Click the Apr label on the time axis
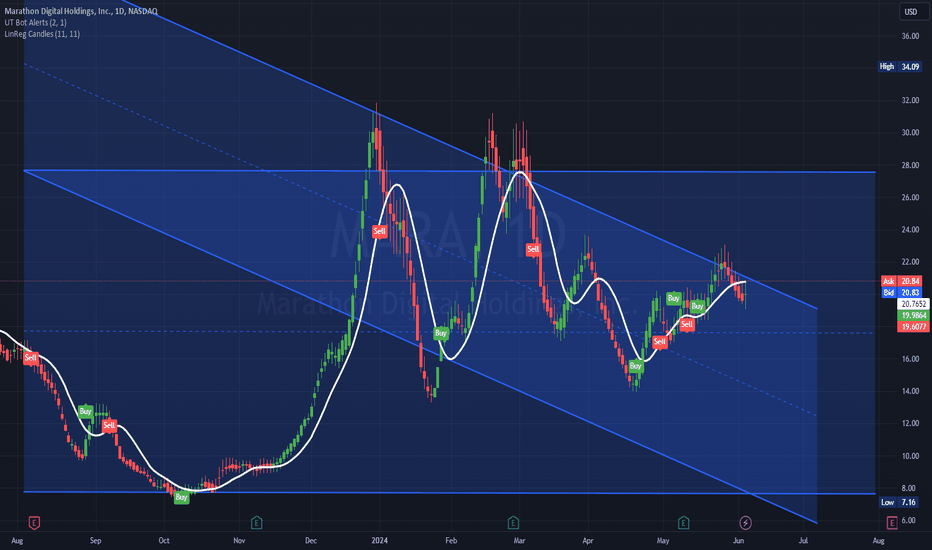Image resolution: width=932 pixels, height=550 pixels. tap(588, 540)
